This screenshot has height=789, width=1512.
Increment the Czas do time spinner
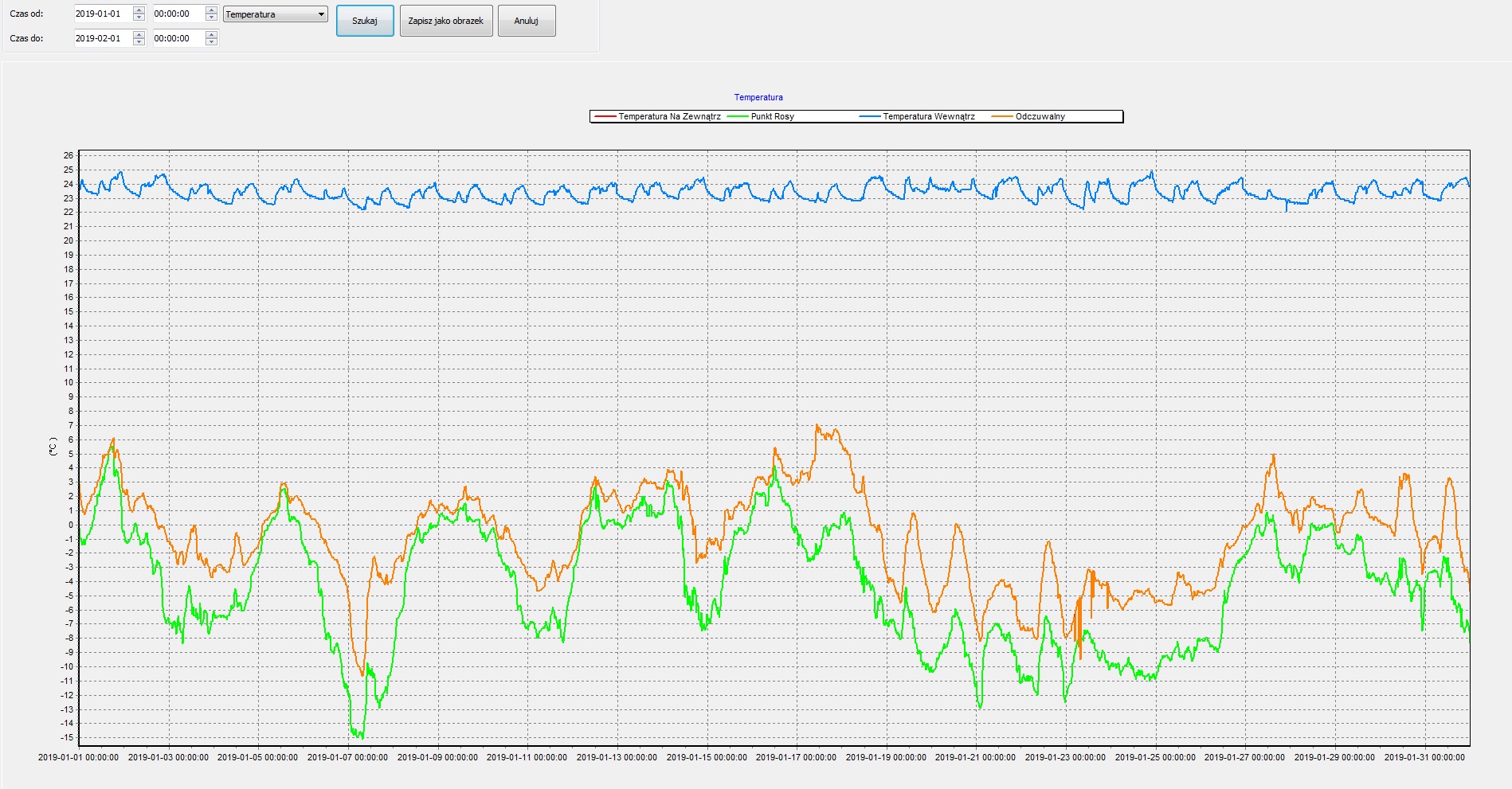click(211, 34)
